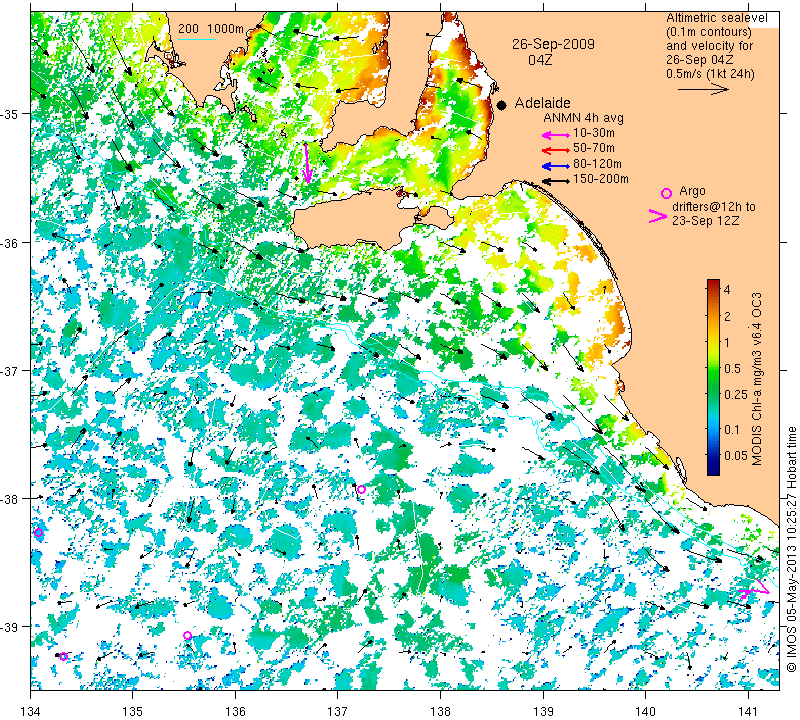This screenshot has height=720, width=800.
Task: Click the longitude axis label 137
Action: coord(338,711)
